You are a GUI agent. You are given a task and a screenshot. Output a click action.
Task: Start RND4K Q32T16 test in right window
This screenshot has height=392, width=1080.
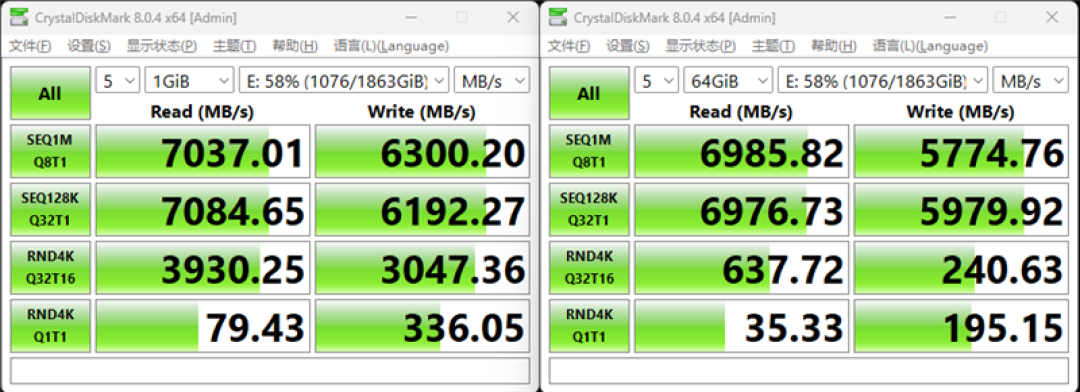pos(589,267)
